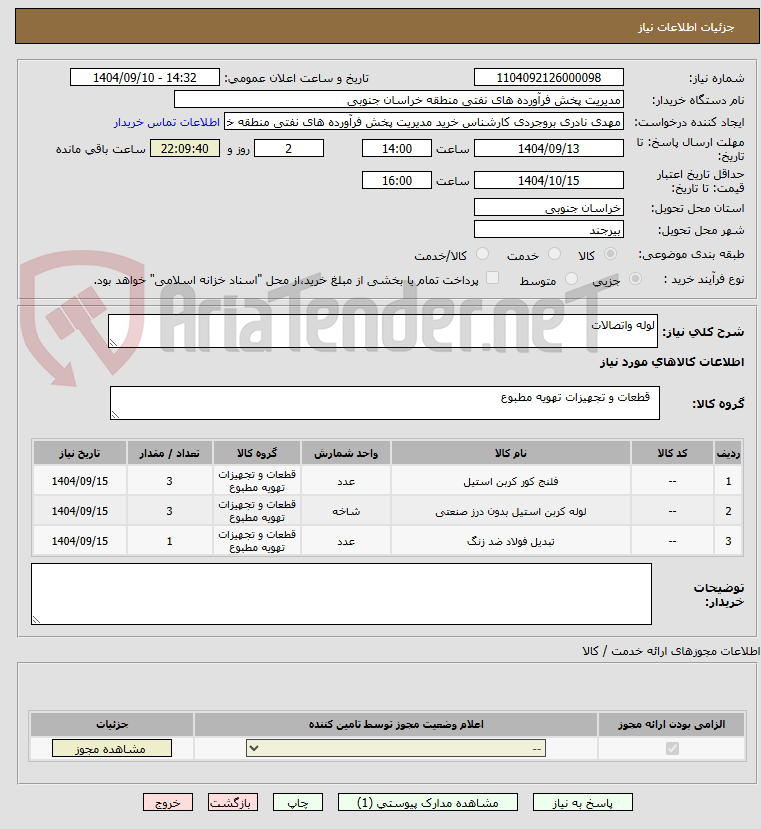Click the جزئیات اطلاعات نیاز page title
The width and height of the screenshot is (761, 829).
685,27
